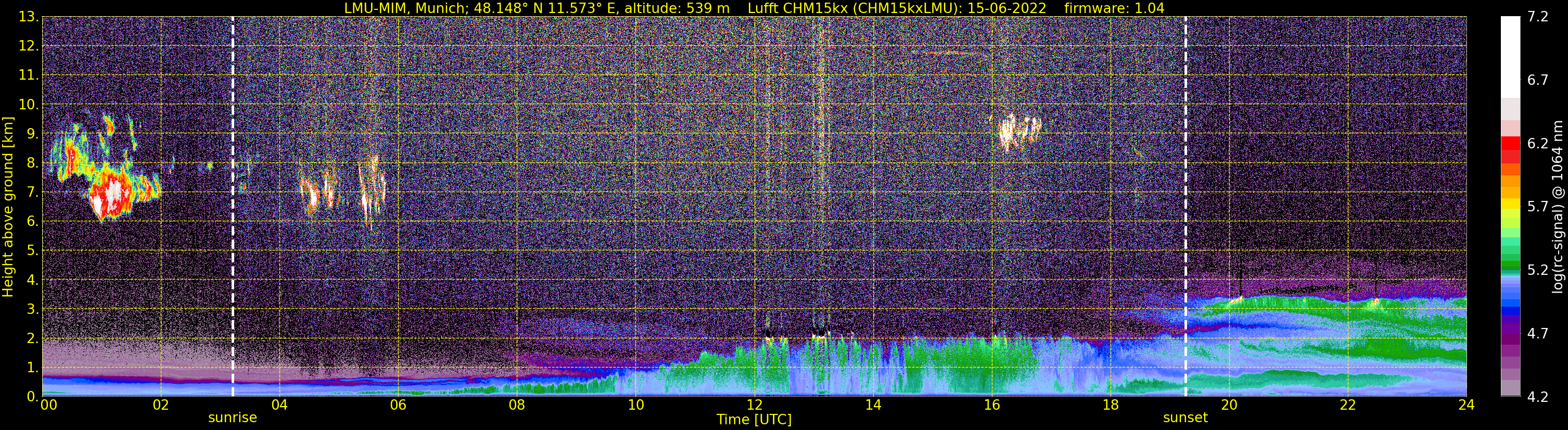
Task: Click the '11.' height axis tick label
Action: tap(29, 75)
